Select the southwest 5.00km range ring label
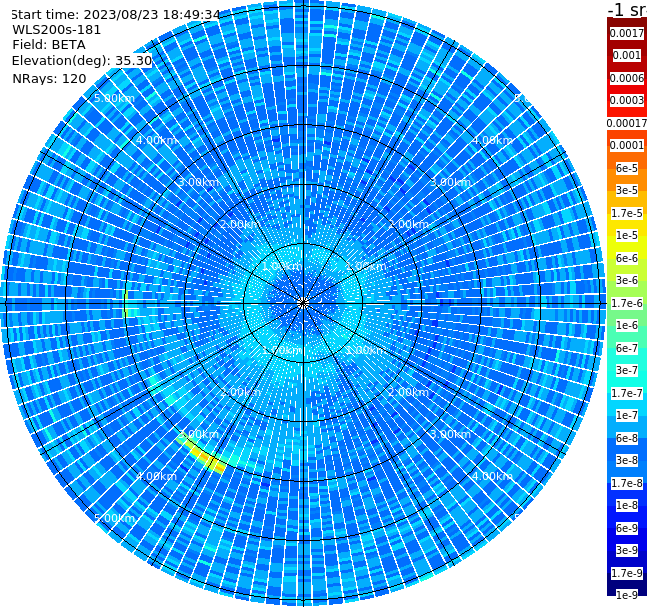Viewport: 647px width, 607px height. (x=114, y=518)
